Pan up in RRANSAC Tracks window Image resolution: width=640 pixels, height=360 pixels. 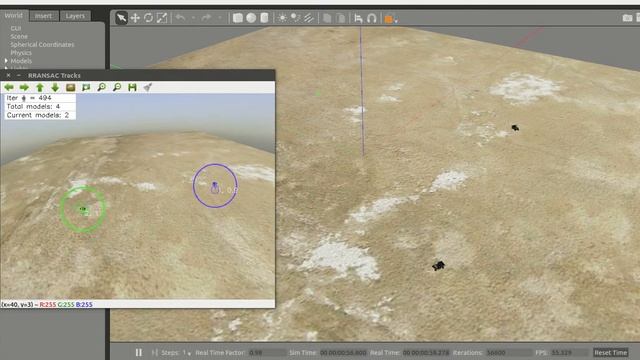coord(40,87)
